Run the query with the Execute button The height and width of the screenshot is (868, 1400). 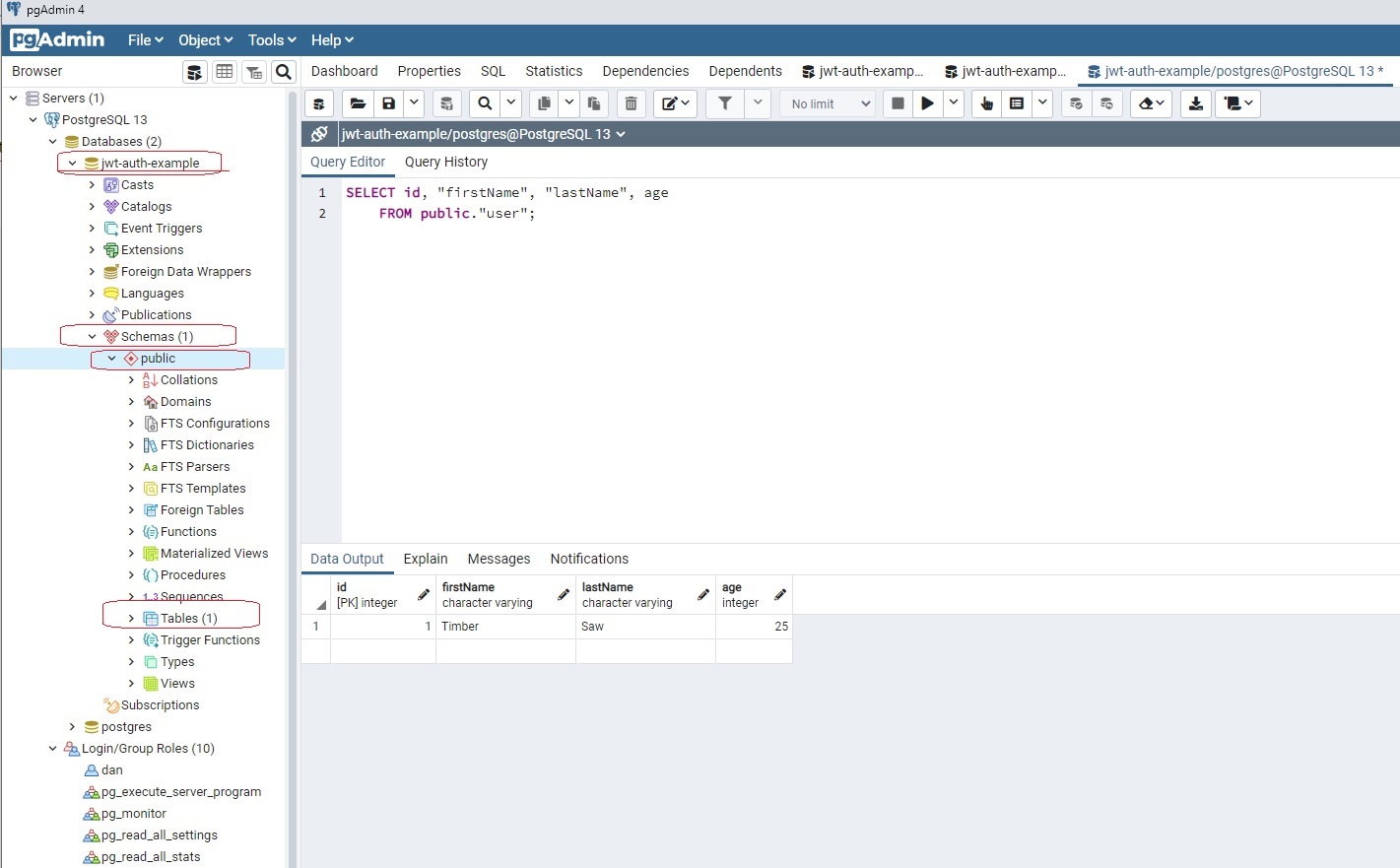(927, 103)
